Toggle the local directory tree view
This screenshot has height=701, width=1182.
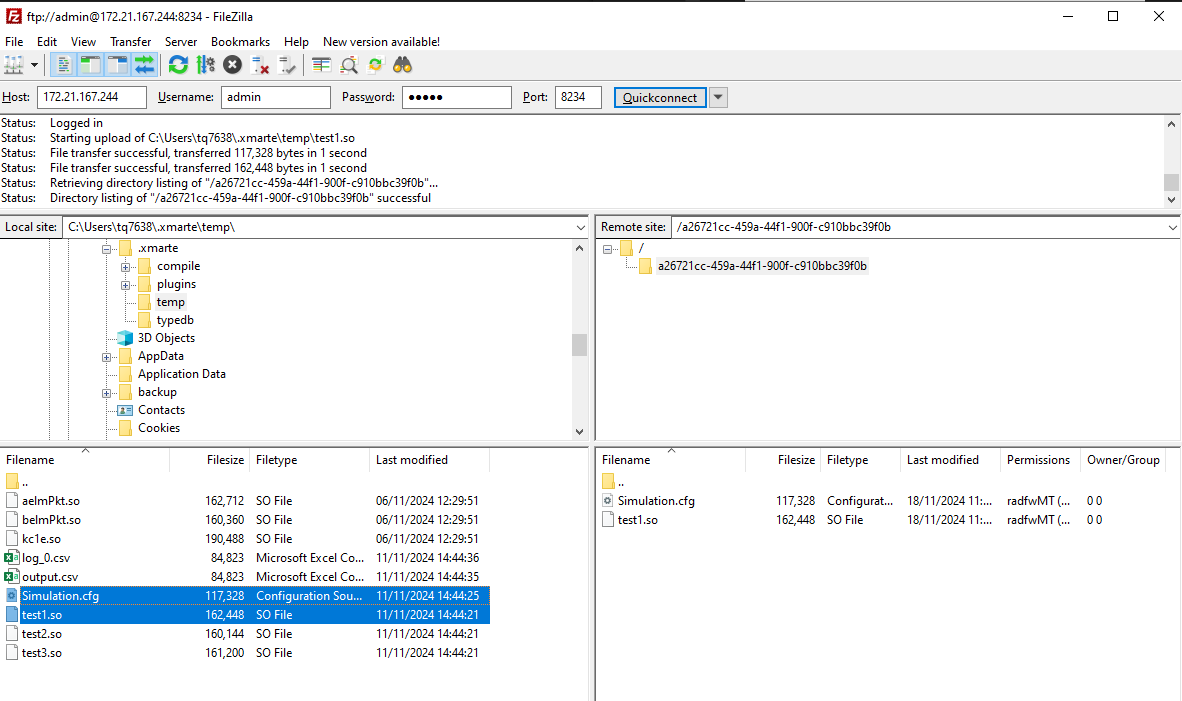(90, 64)
